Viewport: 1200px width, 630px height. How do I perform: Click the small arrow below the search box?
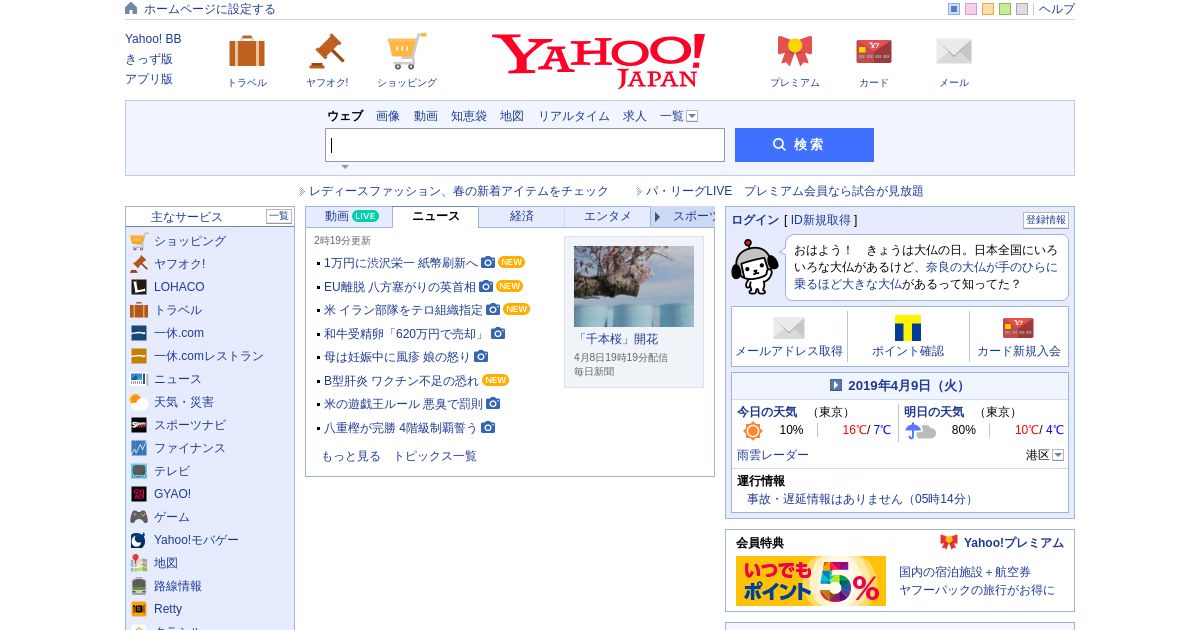(345, 167)
